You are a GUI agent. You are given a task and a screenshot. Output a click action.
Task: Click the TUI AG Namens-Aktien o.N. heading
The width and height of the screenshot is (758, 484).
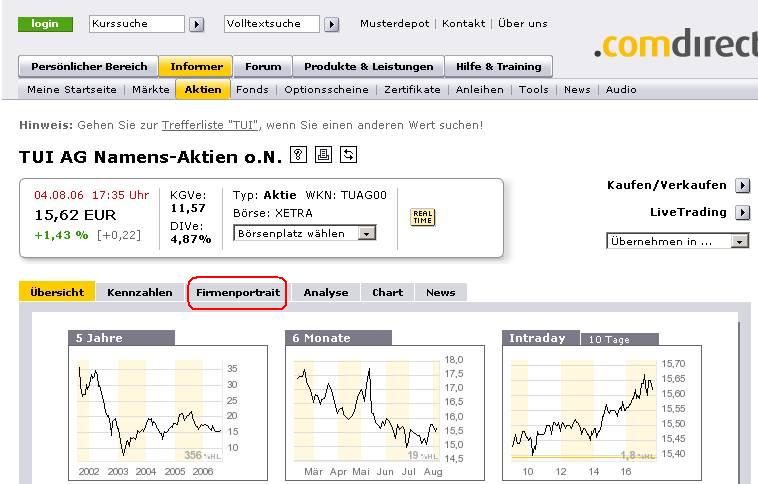point(150,157)
